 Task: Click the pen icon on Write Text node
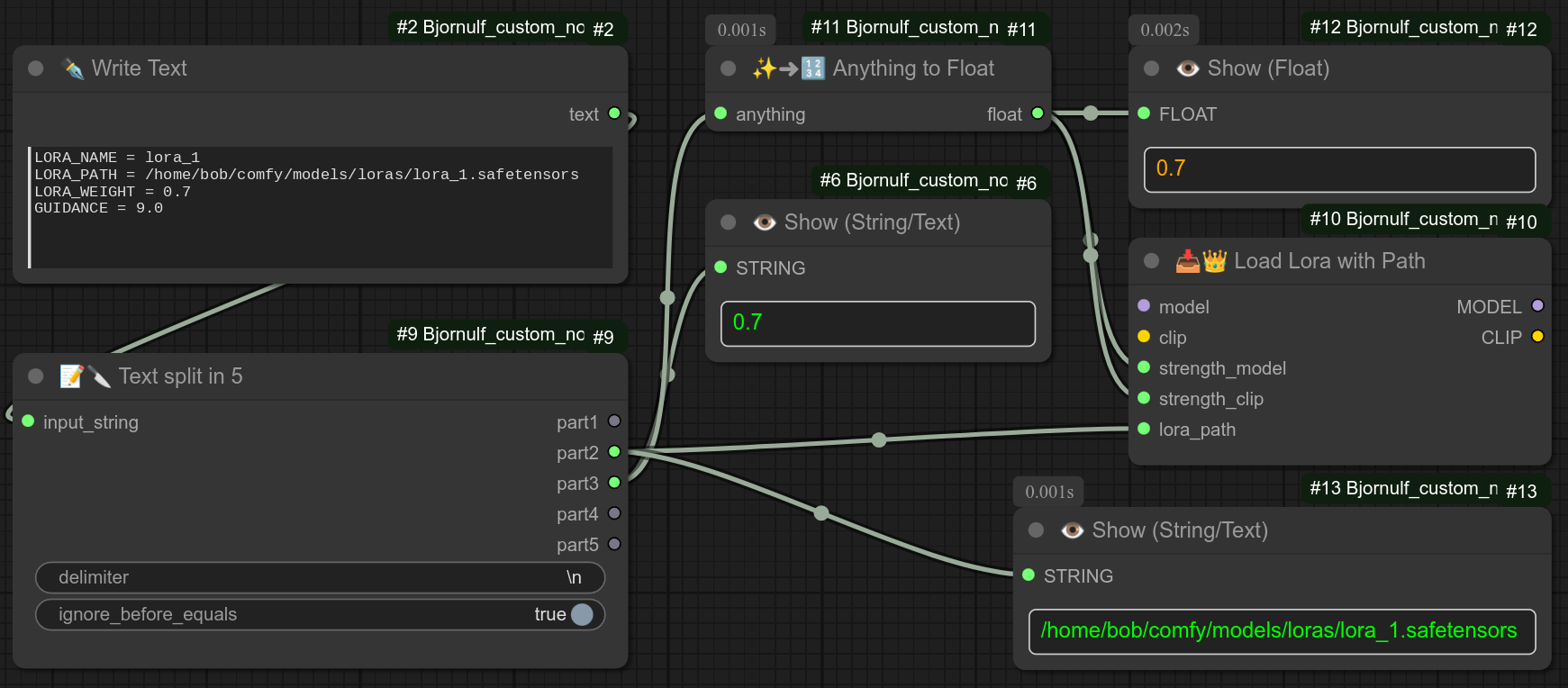(73, 68)
